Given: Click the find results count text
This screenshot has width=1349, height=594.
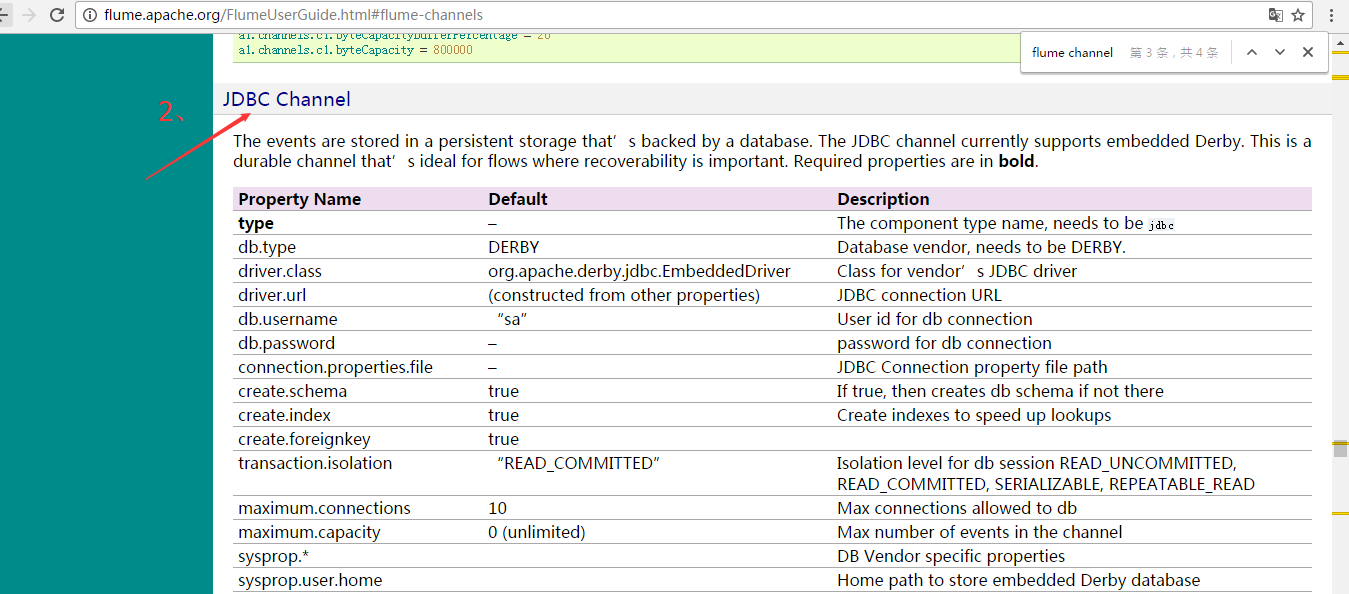Looking at the screenshot, I should click(x=1174, y=52).
